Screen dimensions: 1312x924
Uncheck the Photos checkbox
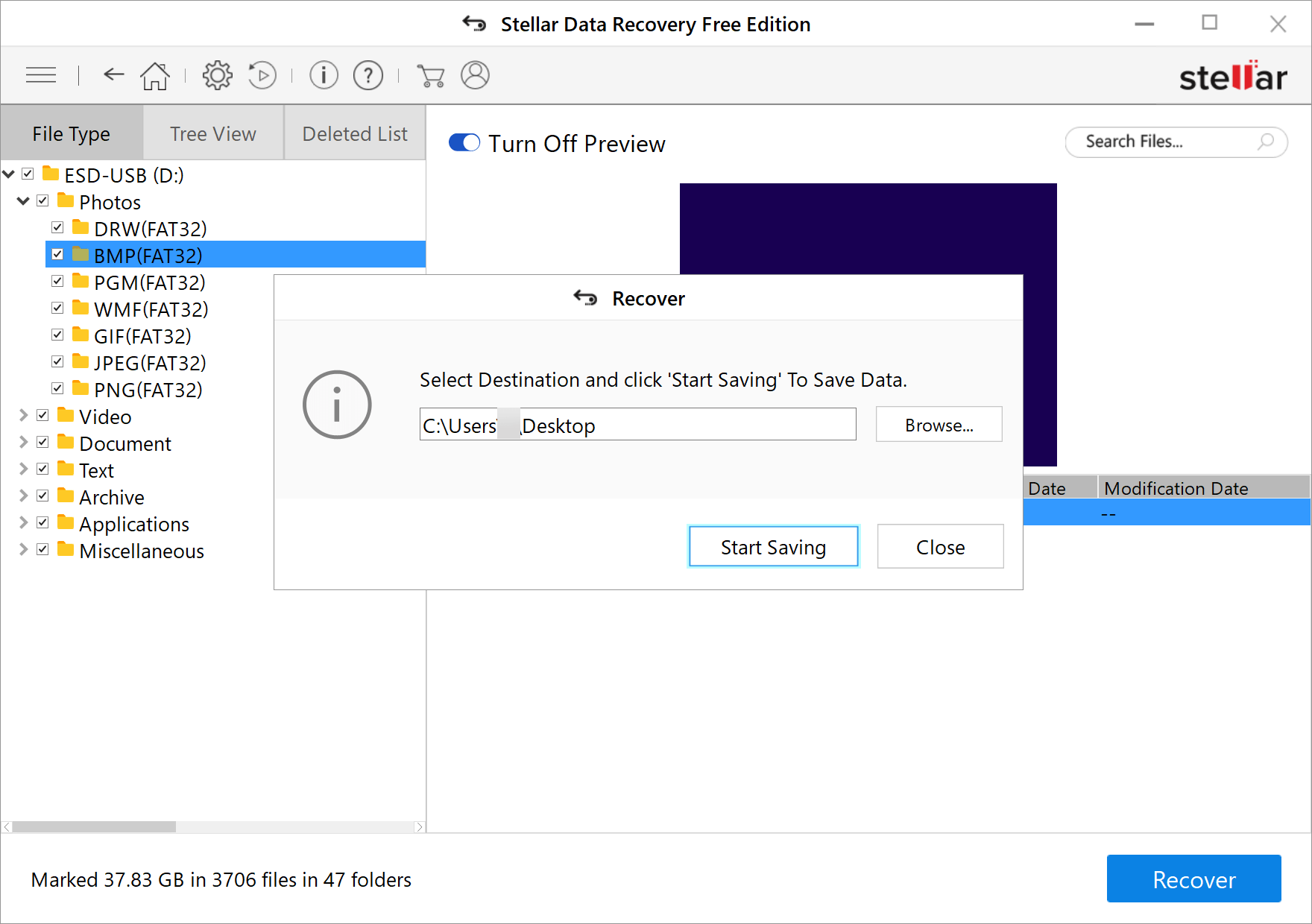[42, 200]
